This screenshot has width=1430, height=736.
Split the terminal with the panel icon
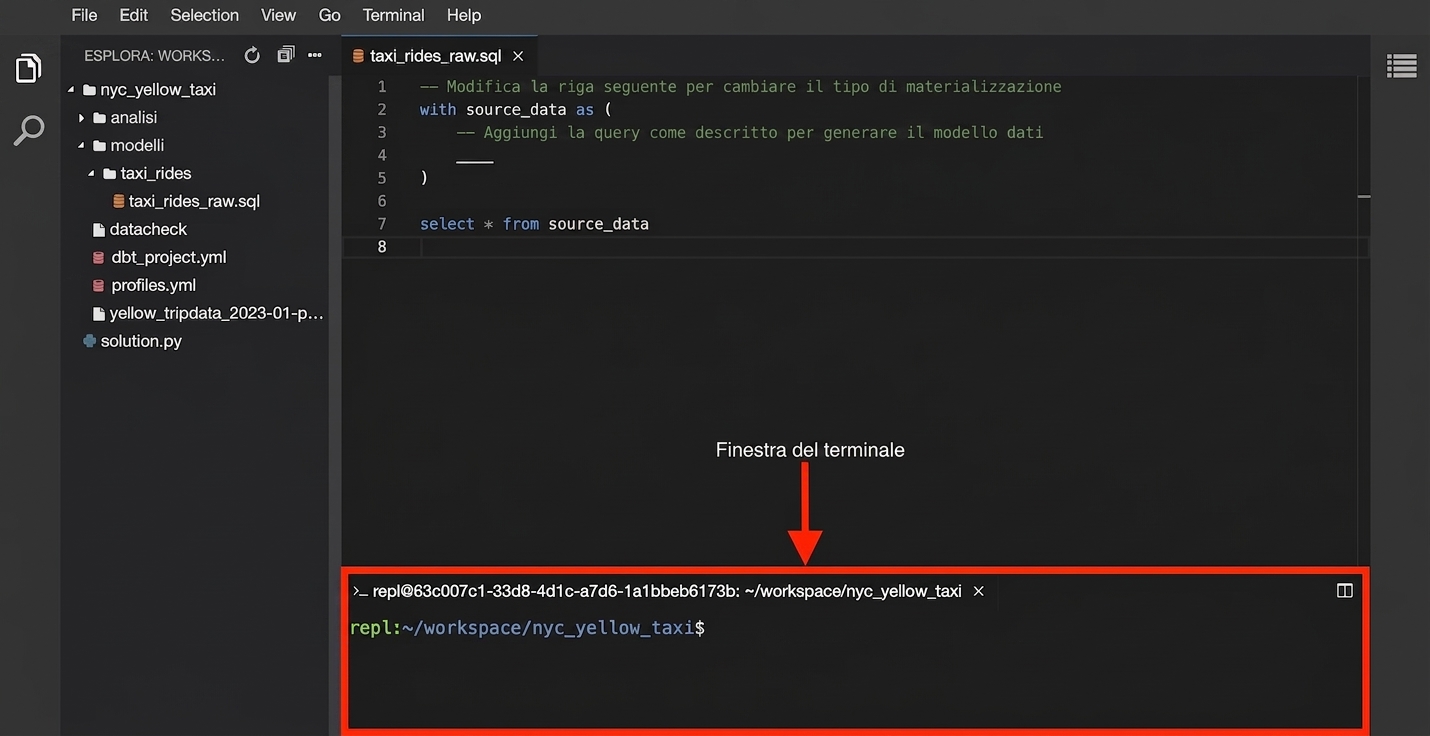[x=1344, y=591]
